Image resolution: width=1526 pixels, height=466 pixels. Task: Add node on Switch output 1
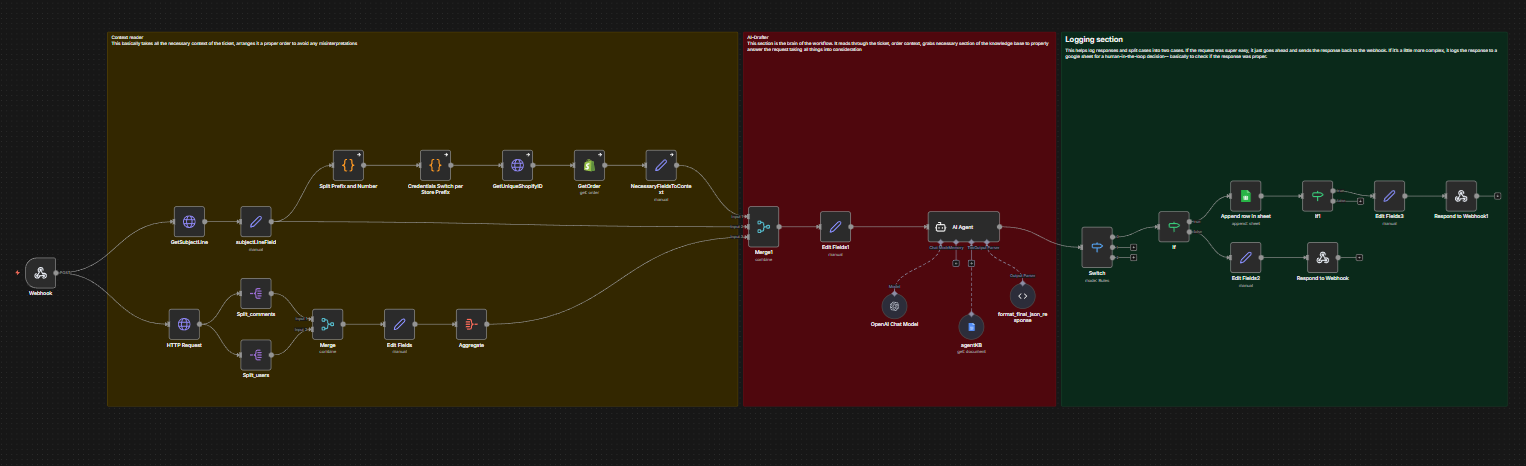click(x=1133, y=245)
